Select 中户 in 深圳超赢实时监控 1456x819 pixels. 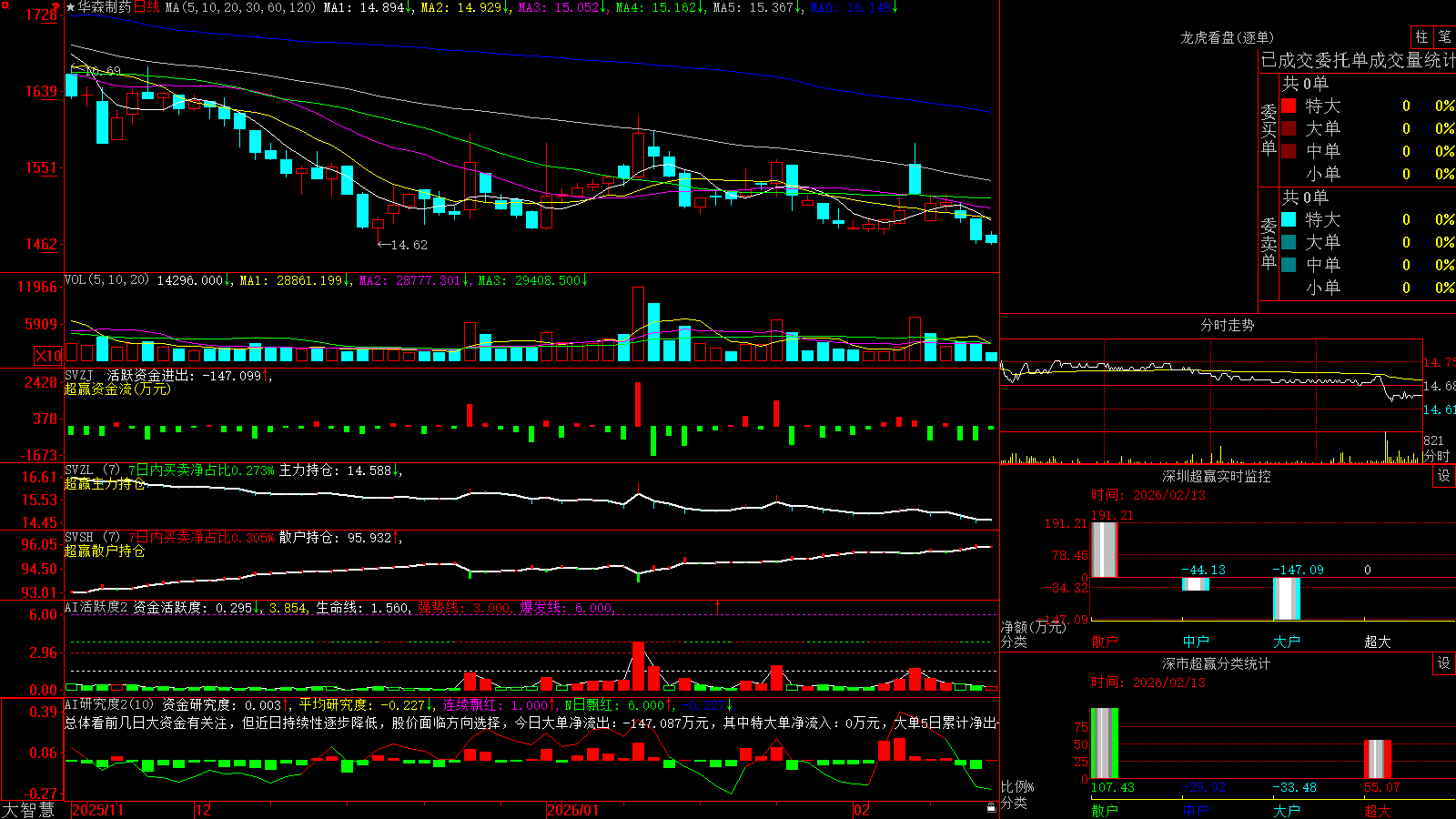pyautogui.click(x=1196, y=642)
